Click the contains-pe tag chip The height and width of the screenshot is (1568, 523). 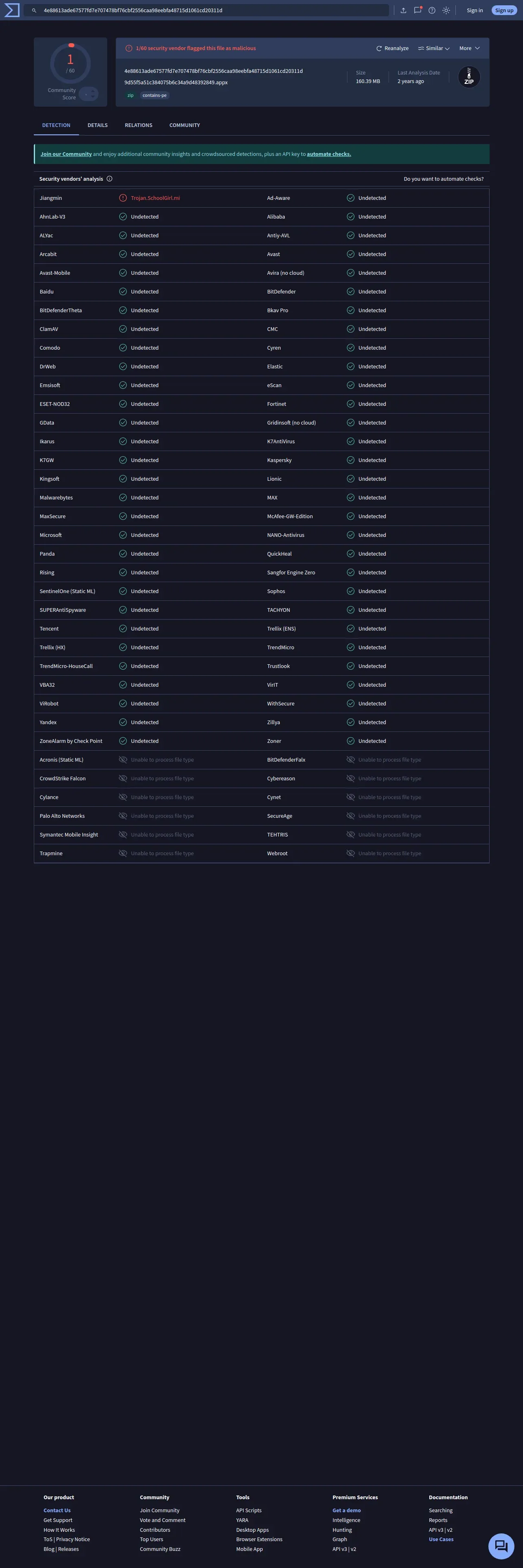coord(155,96)
